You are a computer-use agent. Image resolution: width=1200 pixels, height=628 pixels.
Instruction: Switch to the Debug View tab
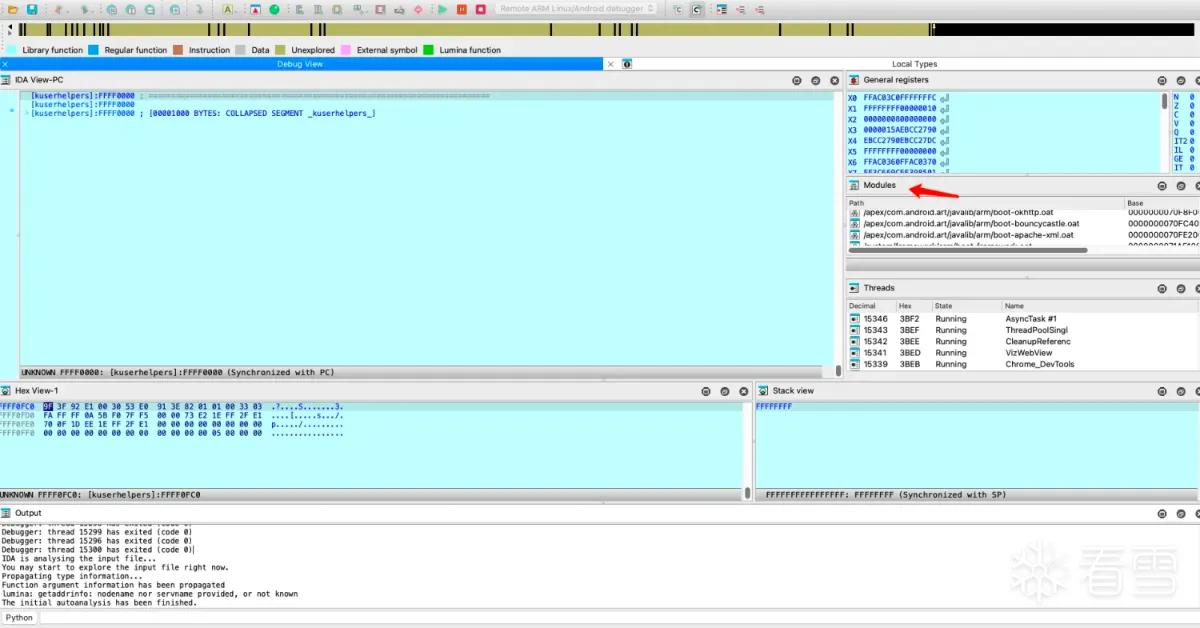pos(300,64)
